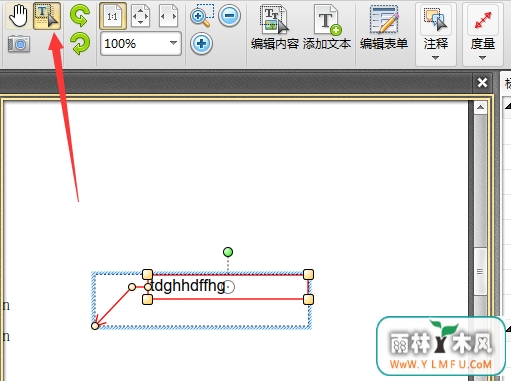511x381 pixels.
Task: Click the vertical scrollbar up arrow
Action: pos(480,108)
